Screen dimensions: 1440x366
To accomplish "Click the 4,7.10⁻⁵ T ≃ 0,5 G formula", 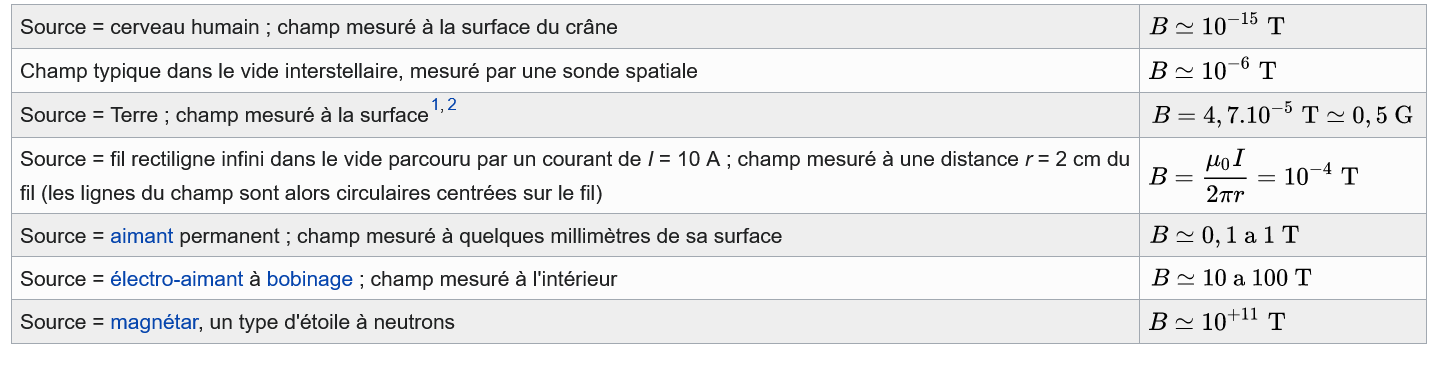I will pyautogui.click(x=1282, y=114).
